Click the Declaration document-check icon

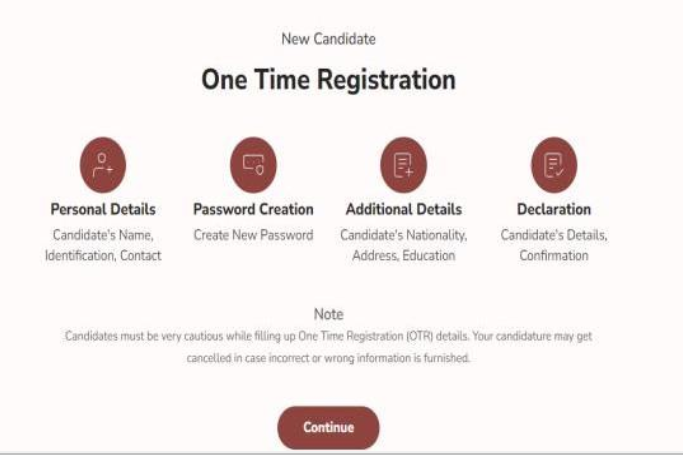pyautogui.click(x=554, y=165)
